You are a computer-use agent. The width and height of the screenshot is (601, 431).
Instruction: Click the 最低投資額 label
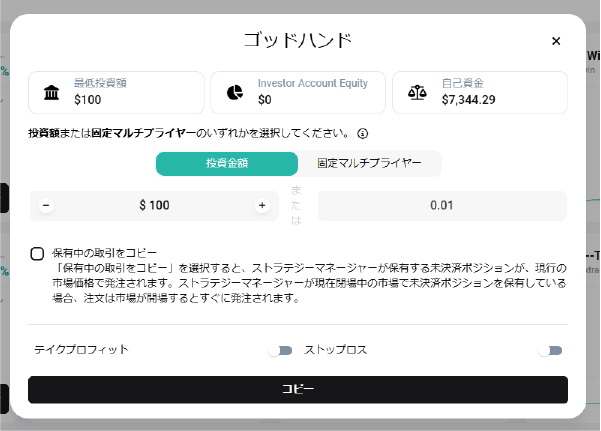pyautogui.click(x=100, y=83)
